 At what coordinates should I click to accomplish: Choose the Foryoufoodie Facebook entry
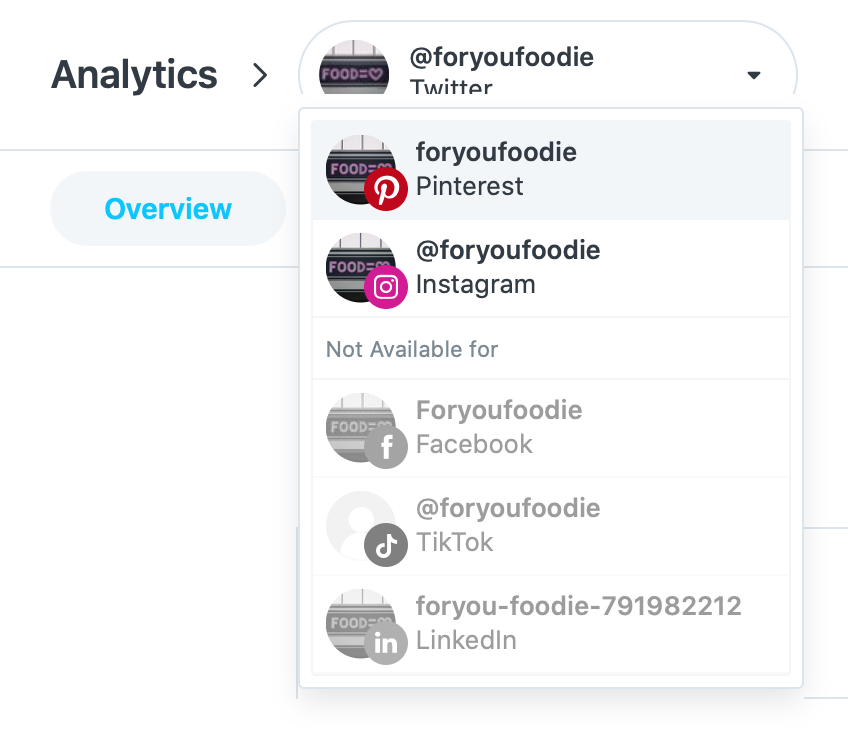pos(551,428)
